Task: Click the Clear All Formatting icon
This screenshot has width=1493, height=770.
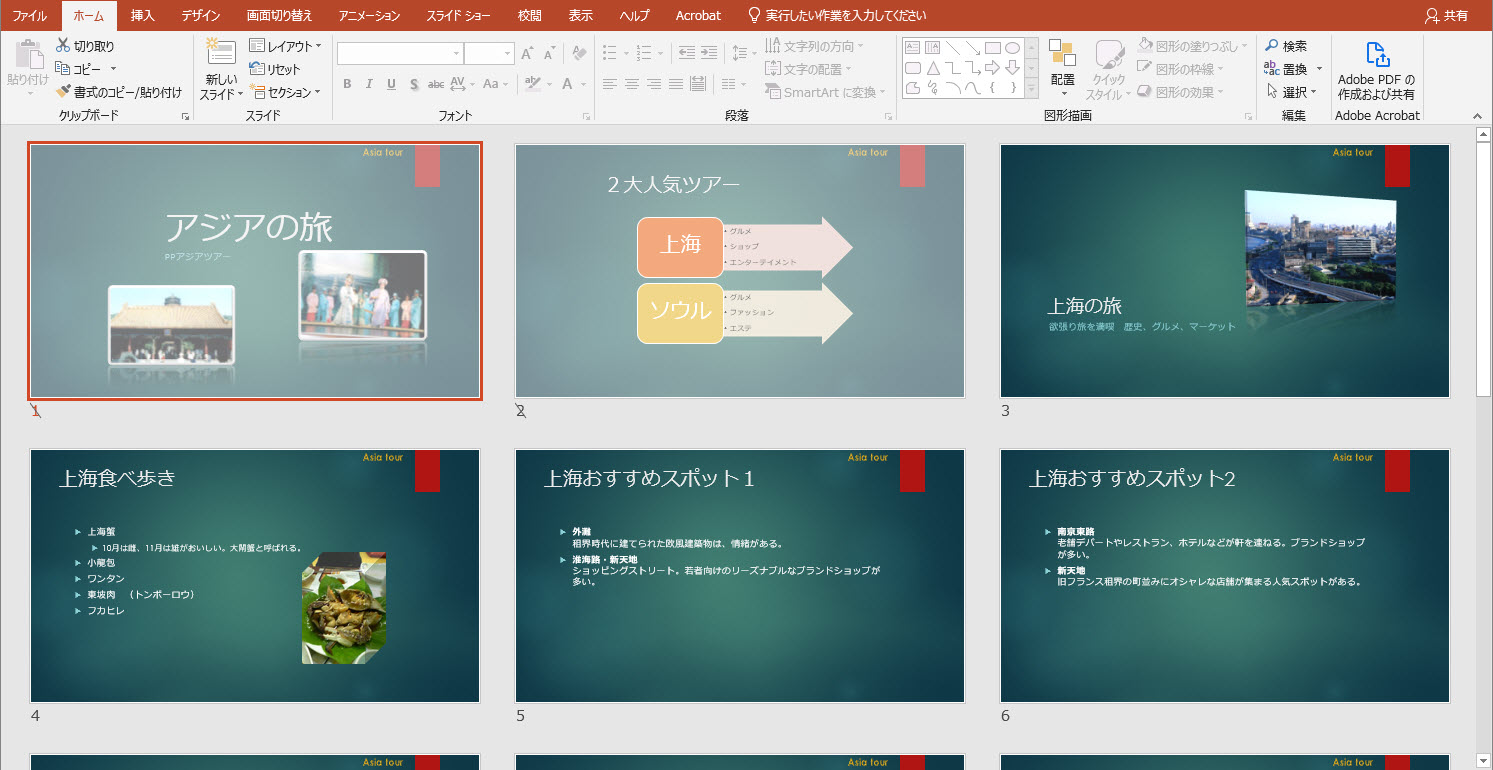Action: pos(579,54)
